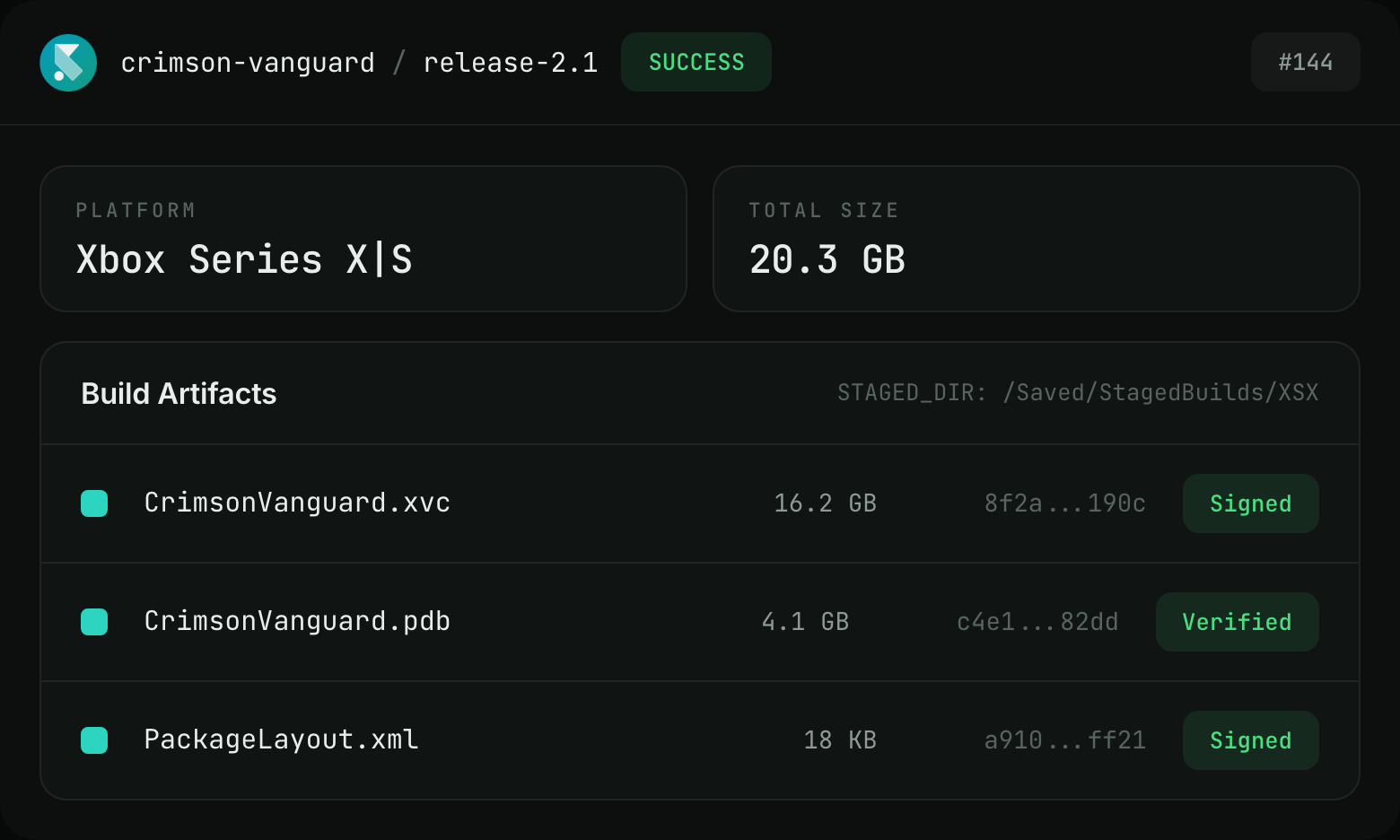Click the Signed badge for CrimsonVanguard.xvc

1251,503
